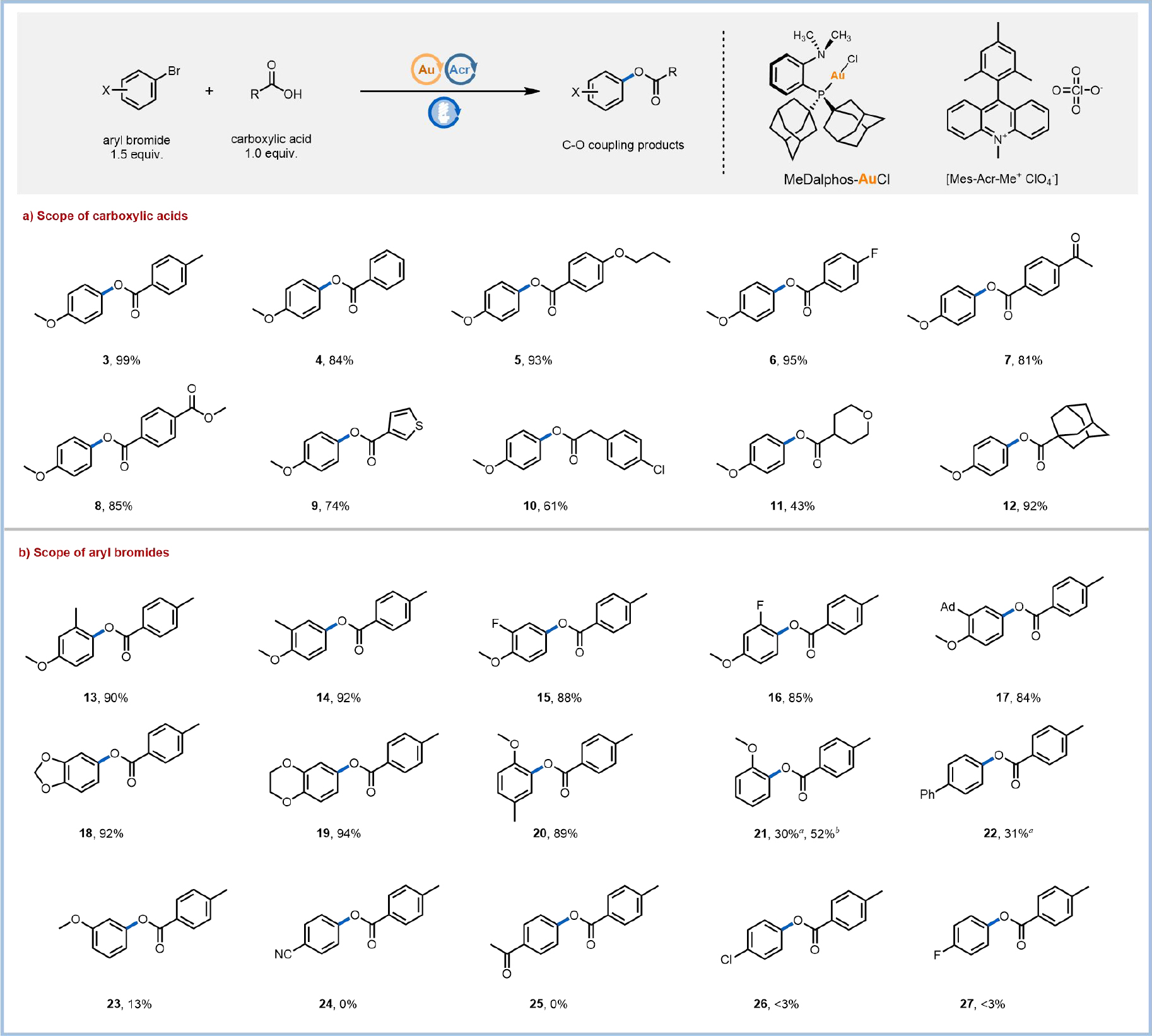The height and width of the screenshot is (1036, 1152).
Task: Select the "b) Scope of aryl bromides" heading
Action: (x=94, y=553)
